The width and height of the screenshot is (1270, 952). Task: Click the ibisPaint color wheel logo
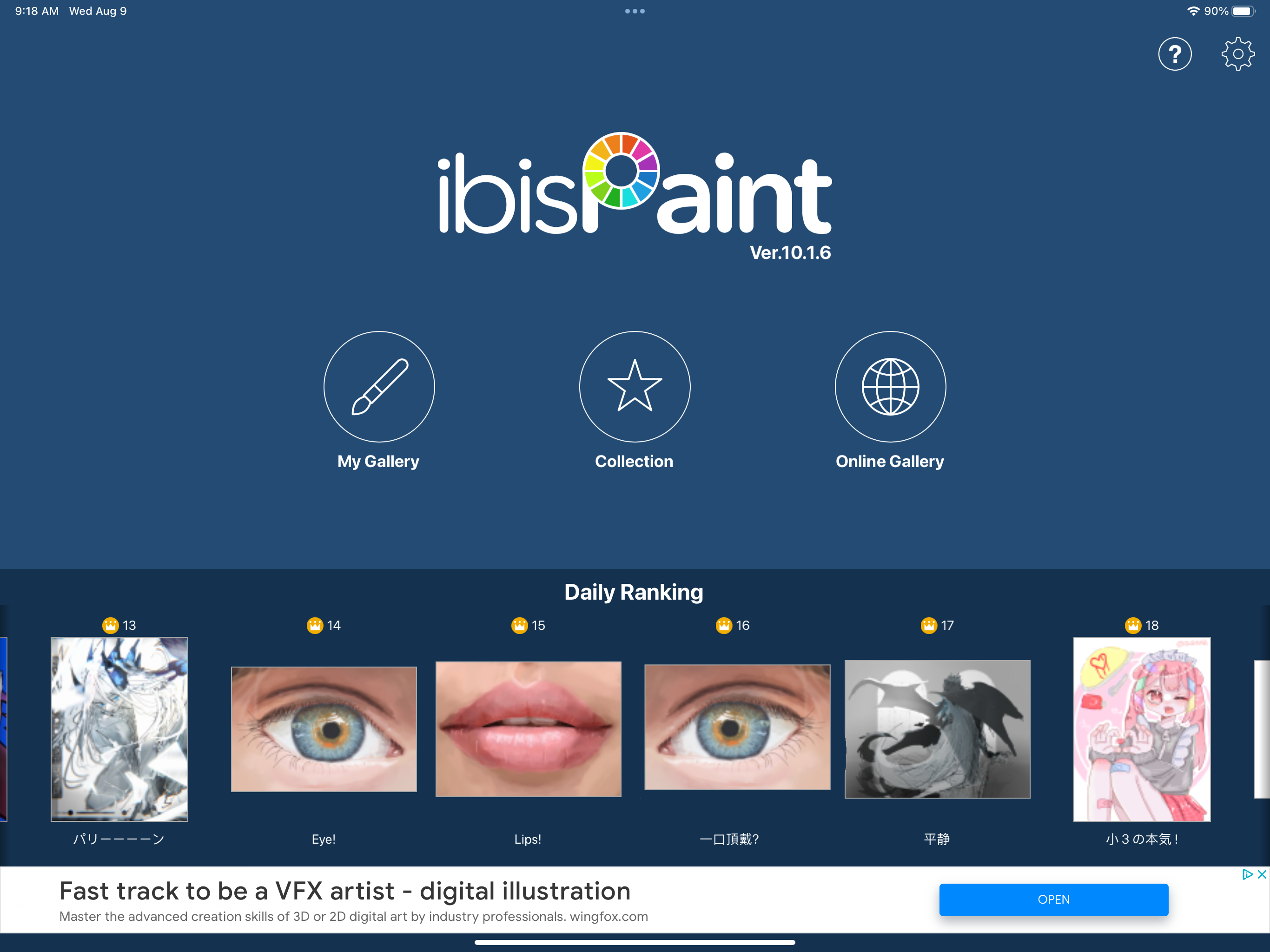click(x=621, y=171)
